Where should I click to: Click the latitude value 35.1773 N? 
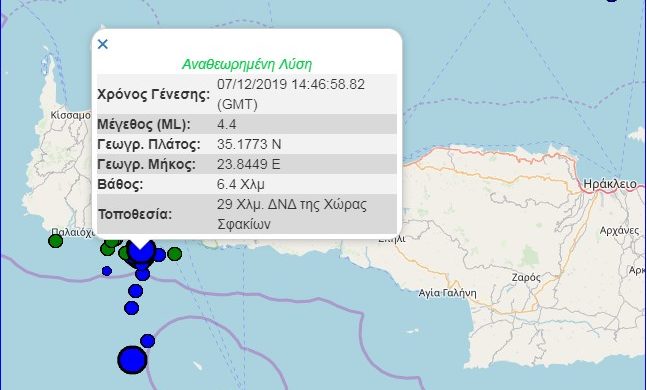click(x=249, y=144)
